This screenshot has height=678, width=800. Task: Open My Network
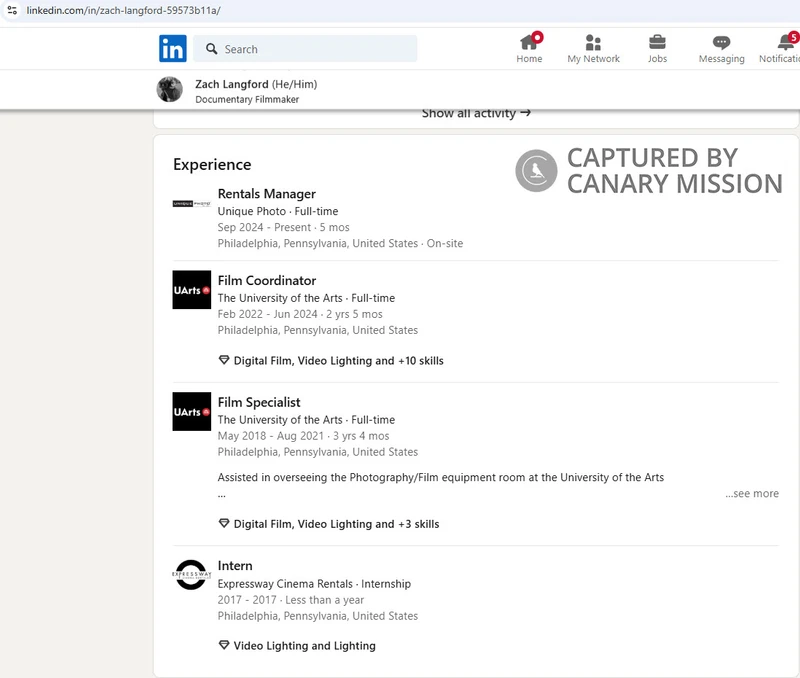click(593, 48)
